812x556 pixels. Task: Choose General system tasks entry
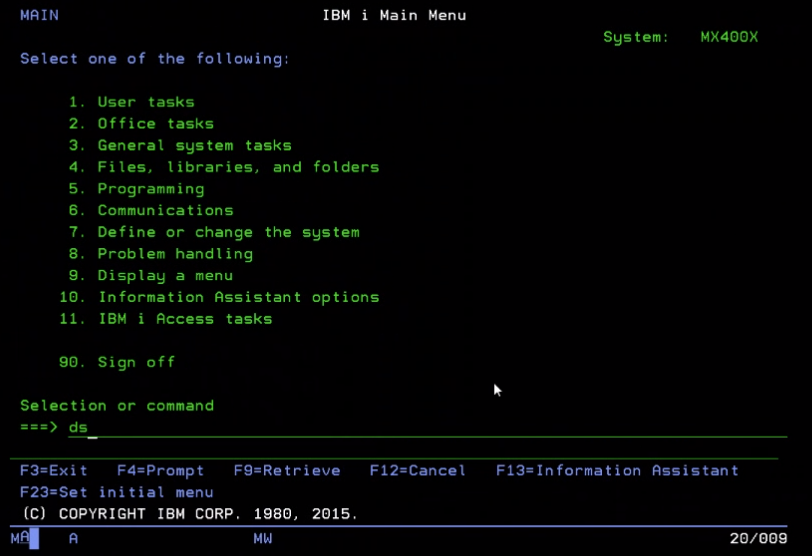coord(180,145)
